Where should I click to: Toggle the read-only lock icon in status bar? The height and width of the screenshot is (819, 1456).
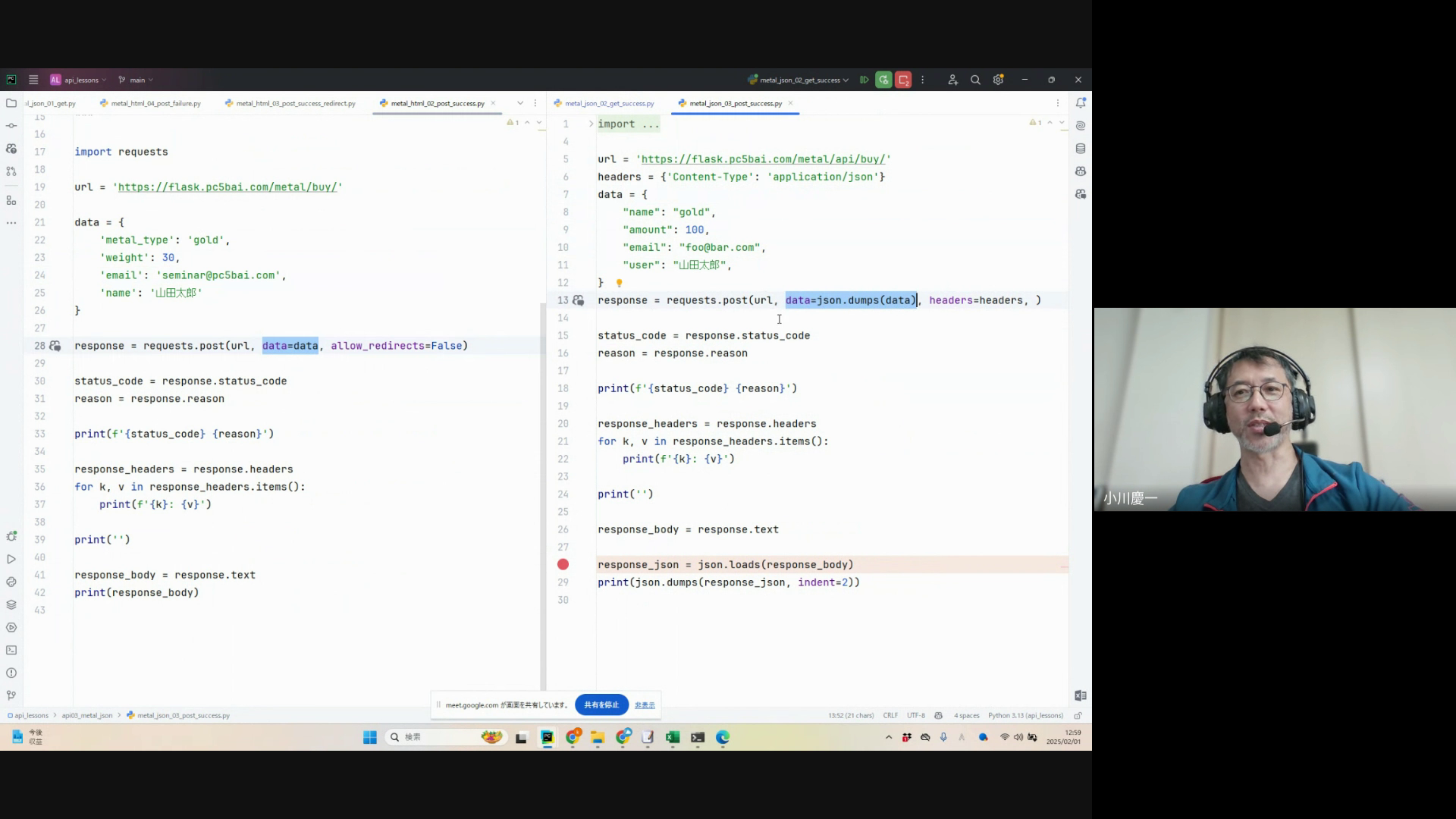[1078, 715]
